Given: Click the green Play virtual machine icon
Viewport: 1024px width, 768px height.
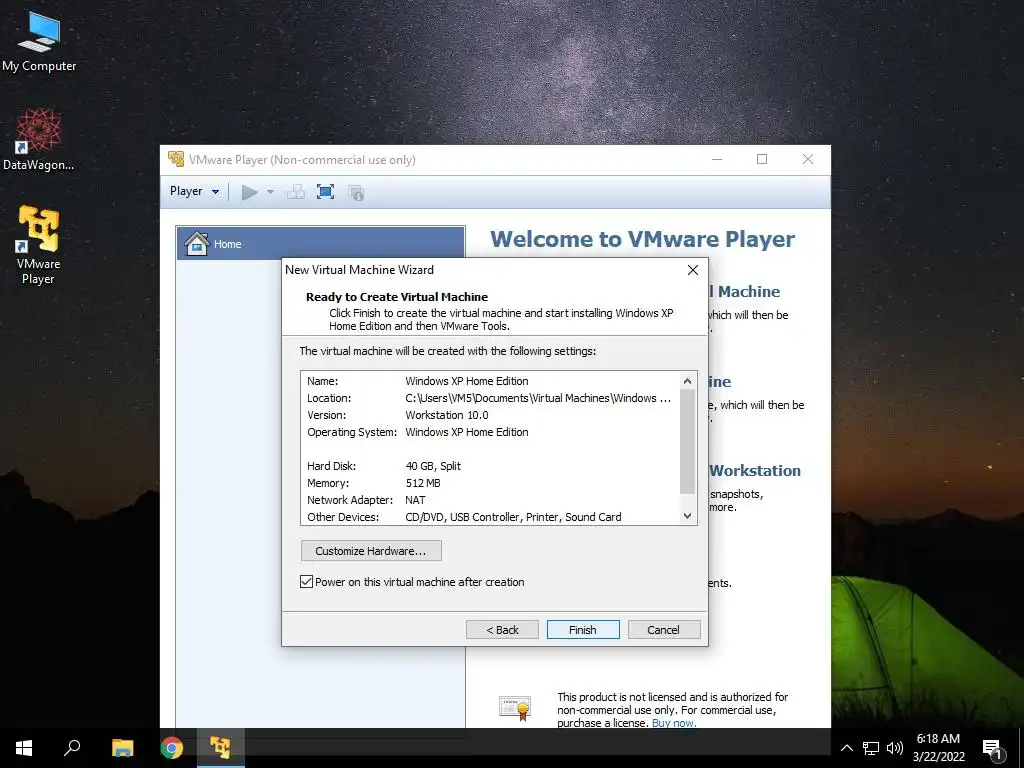Looking at the screenshot, I should [249, 192].
